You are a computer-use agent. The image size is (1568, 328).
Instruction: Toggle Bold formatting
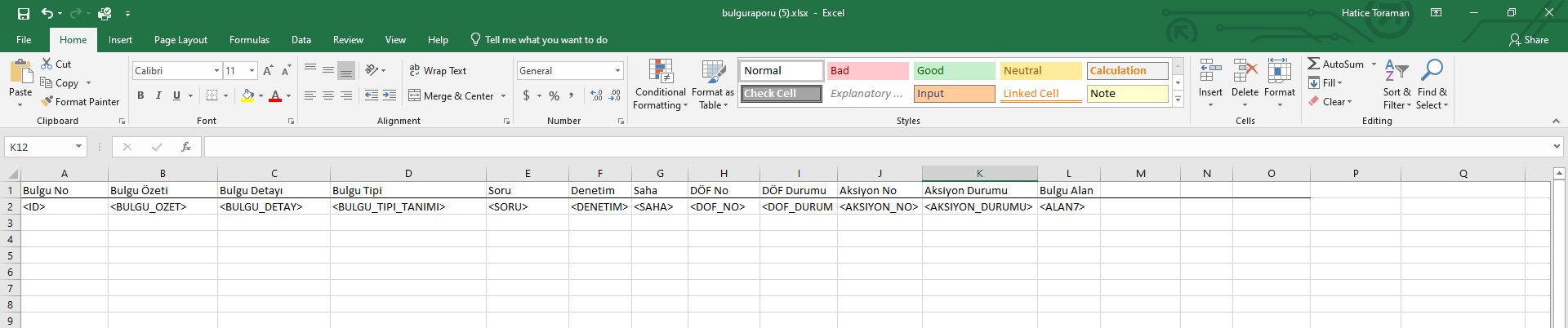point(140,95)
